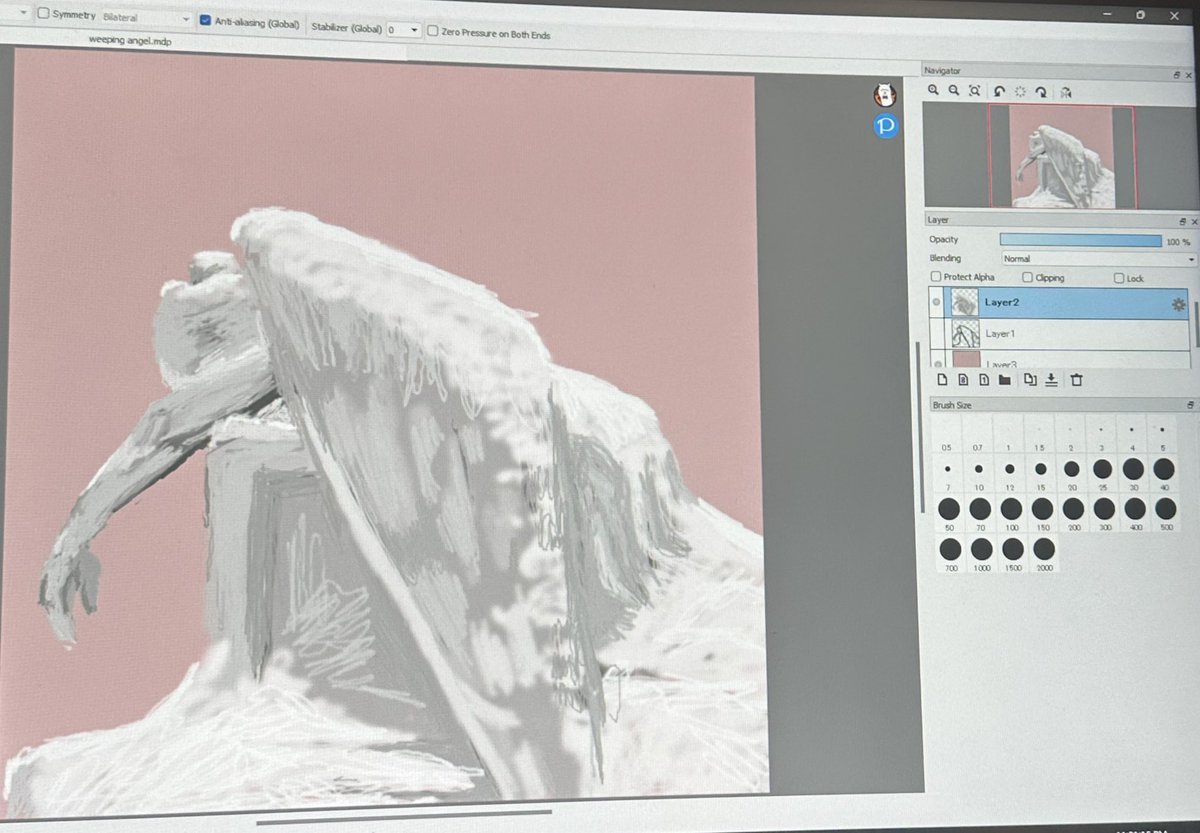Click the Layer1 thumbnail
The height and width of the screenshot is (833, 1200).
966,334
